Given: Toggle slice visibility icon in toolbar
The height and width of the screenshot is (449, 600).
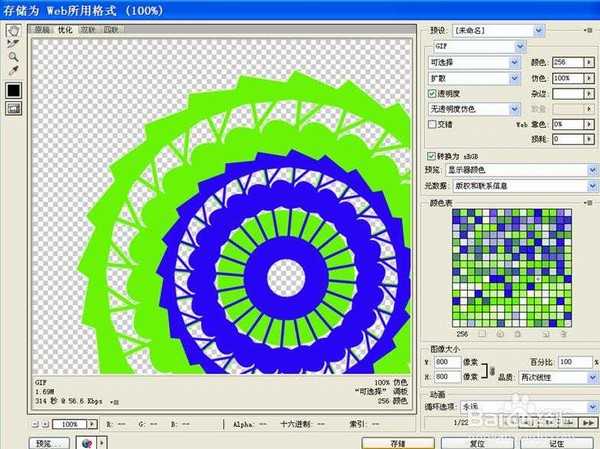Looking at the screenshot, I should 14,109.
